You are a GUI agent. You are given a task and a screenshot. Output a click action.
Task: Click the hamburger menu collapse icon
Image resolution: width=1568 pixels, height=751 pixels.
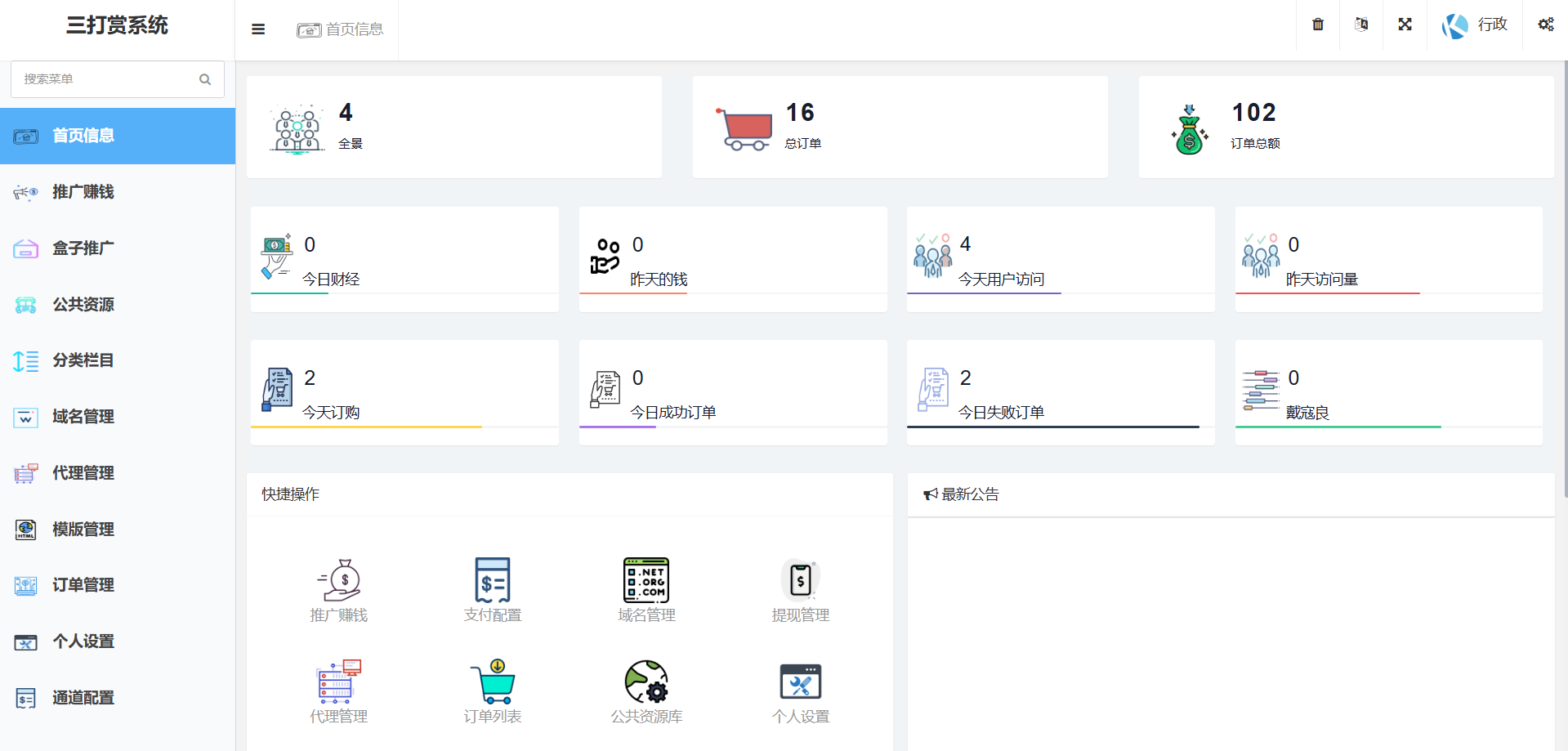tap(258, 29)
